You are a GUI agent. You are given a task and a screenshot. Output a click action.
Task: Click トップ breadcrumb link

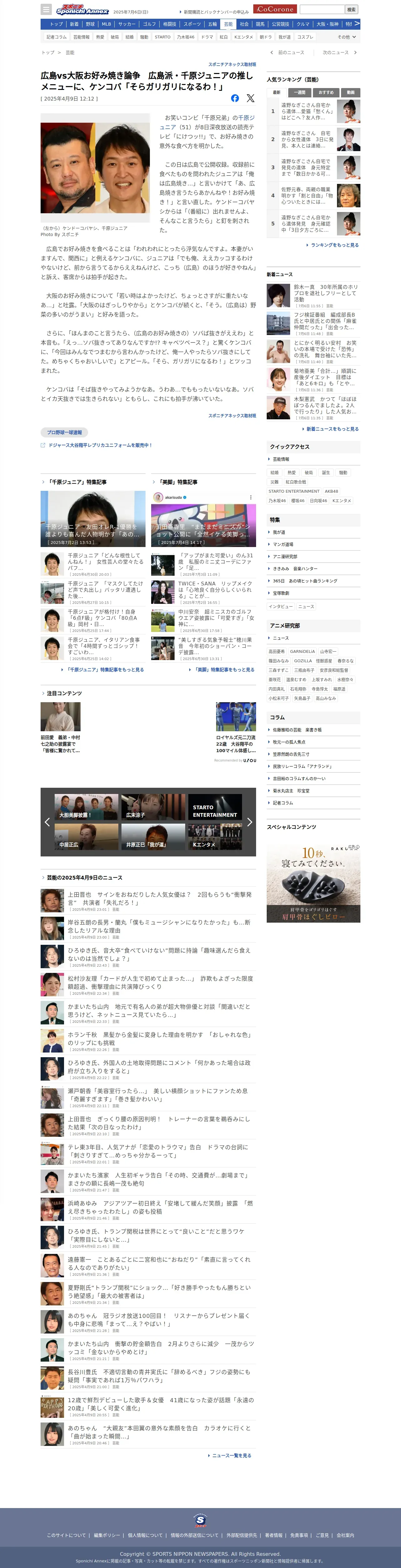pos(47,52)
